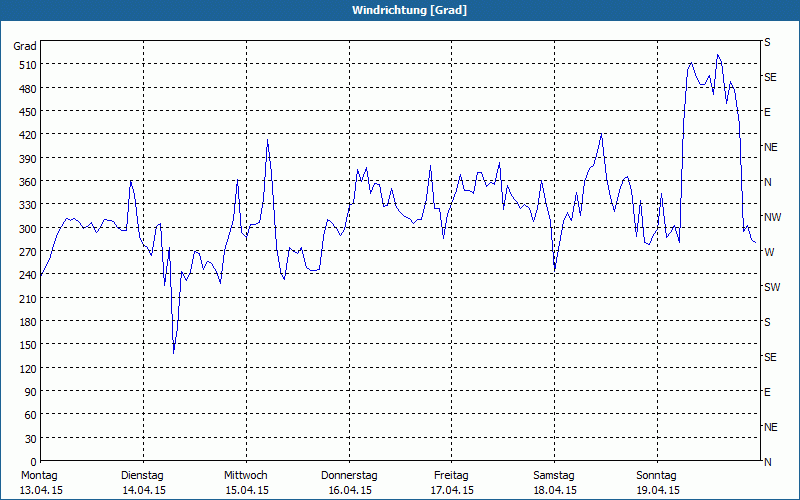The image size is (800, 500).
Task: Choose the 300 y-axis label
Action: [x=28, y=229]
